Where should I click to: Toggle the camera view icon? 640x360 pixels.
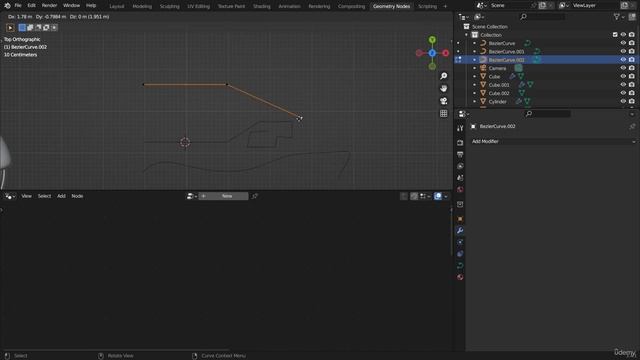pyautogui.click(x=444, y=101)
